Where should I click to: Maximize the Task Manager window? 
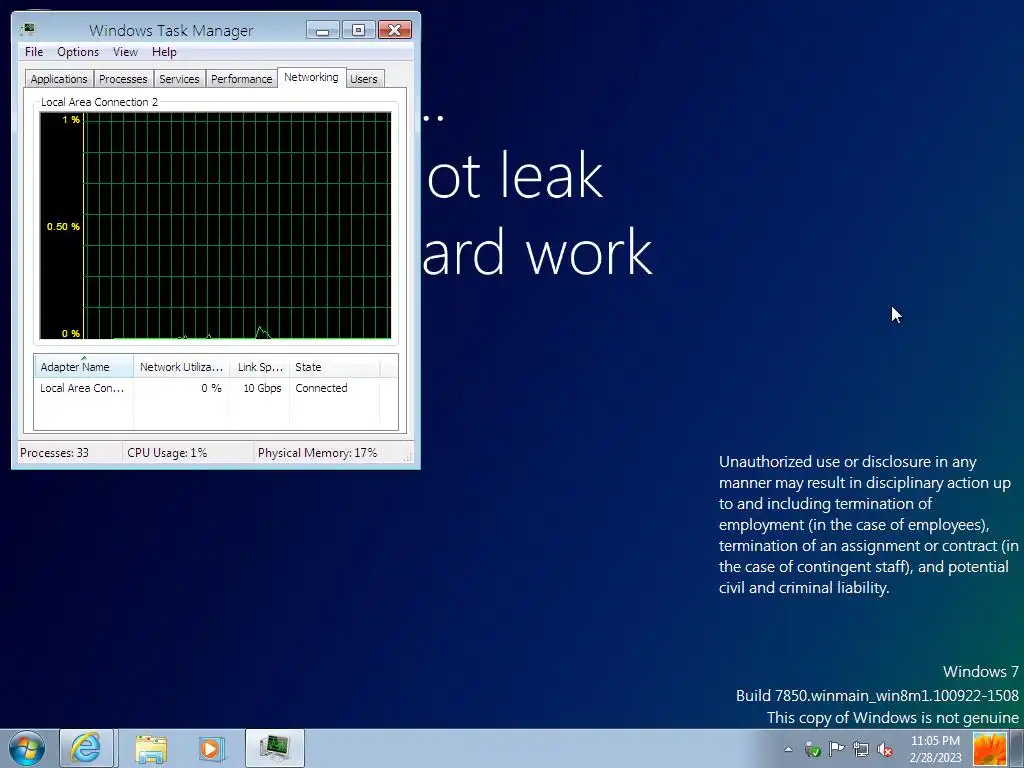[359, 30]
